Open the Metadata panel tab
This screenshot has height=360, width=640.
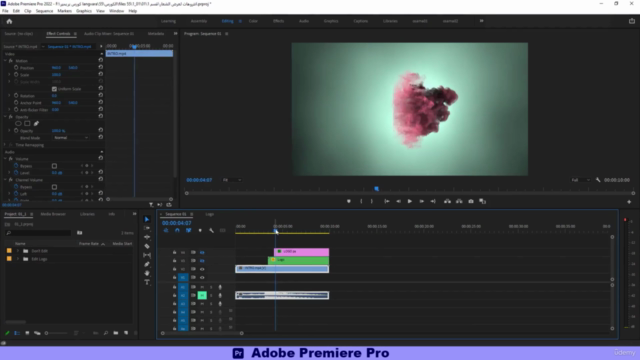[x=156, y=34]
